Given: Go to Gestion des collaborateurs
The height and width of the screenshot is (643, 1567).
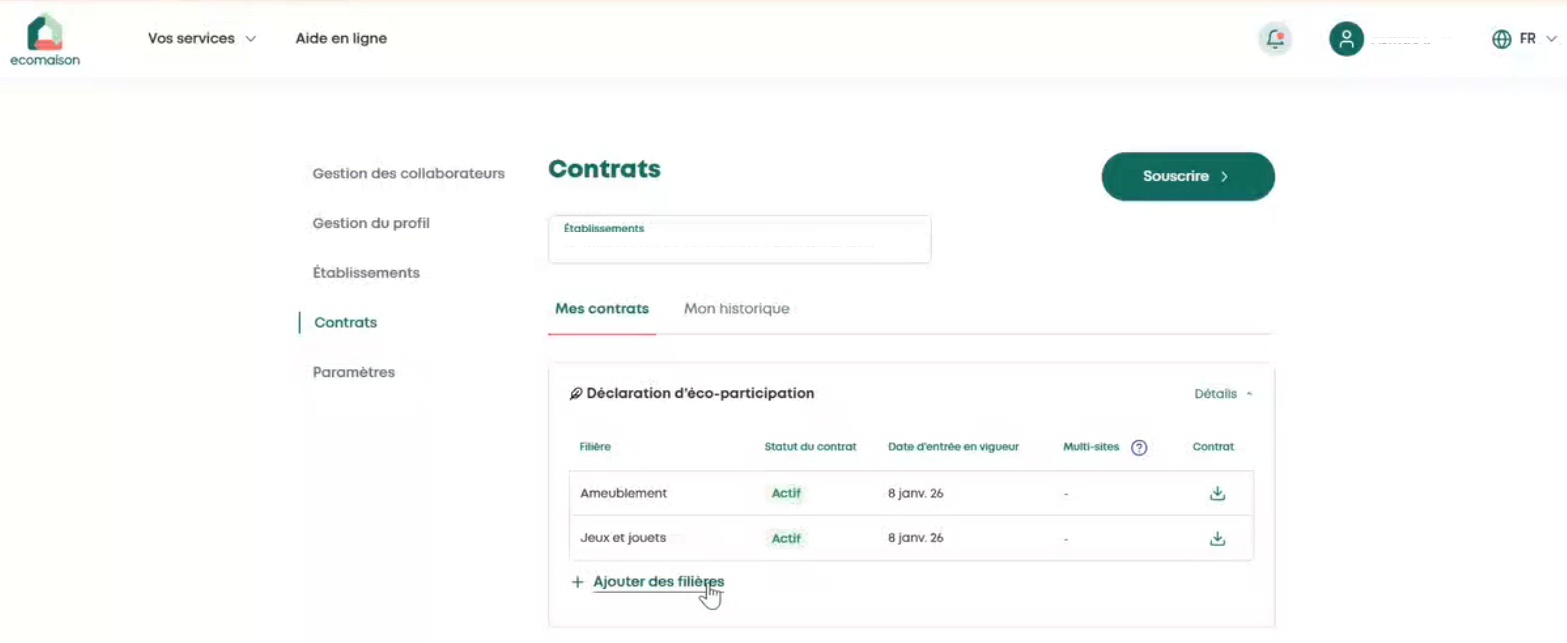Looking at the screenshot, I should click(408, 174).
